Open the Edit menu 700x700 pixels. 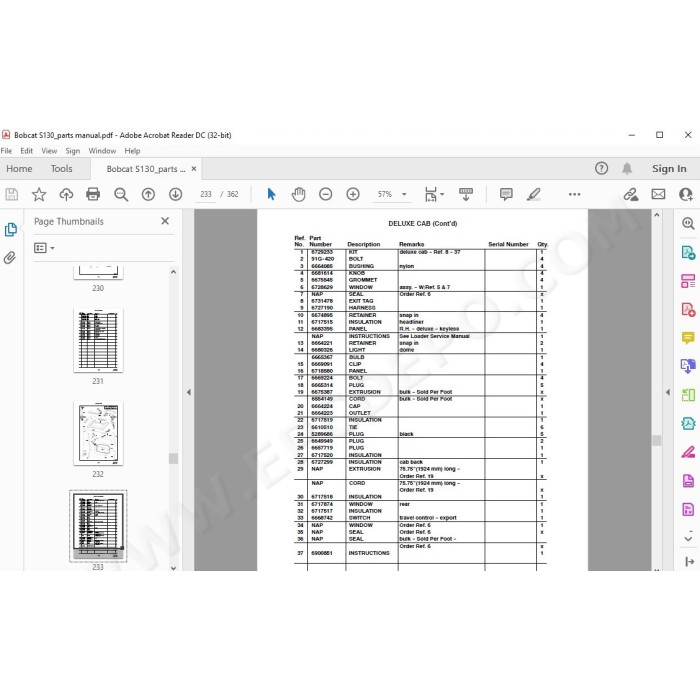26,151
